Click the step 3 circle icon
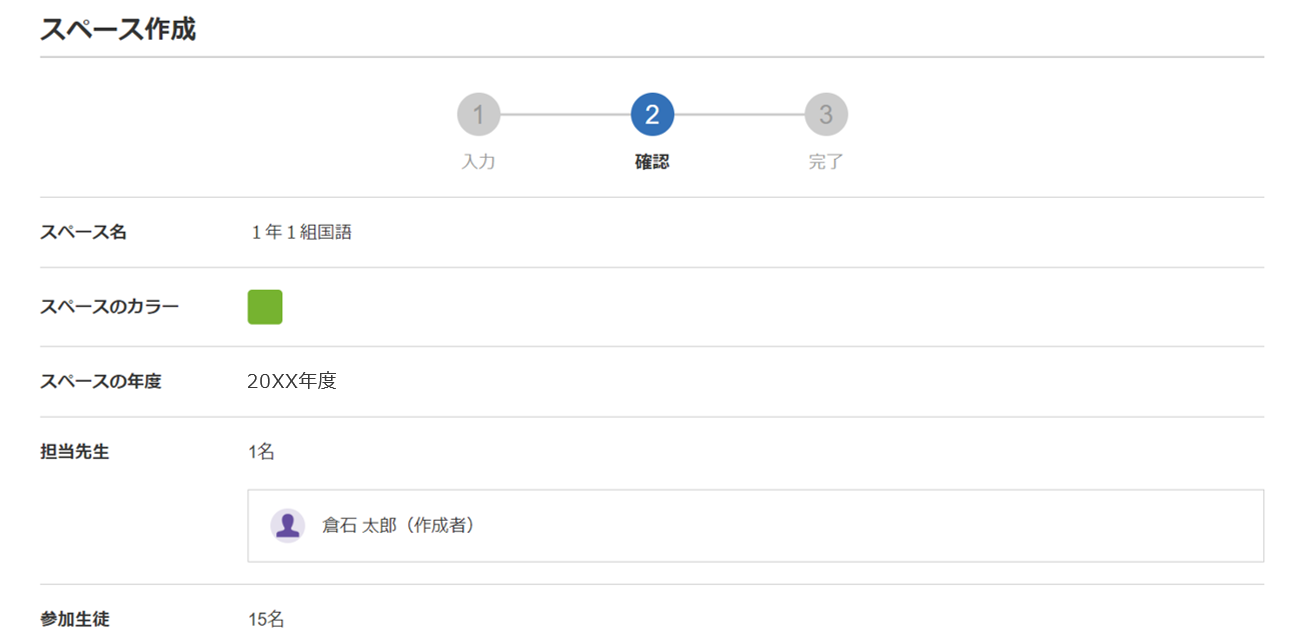Viewport: 1314px width, 631px height. coord(826,115)
